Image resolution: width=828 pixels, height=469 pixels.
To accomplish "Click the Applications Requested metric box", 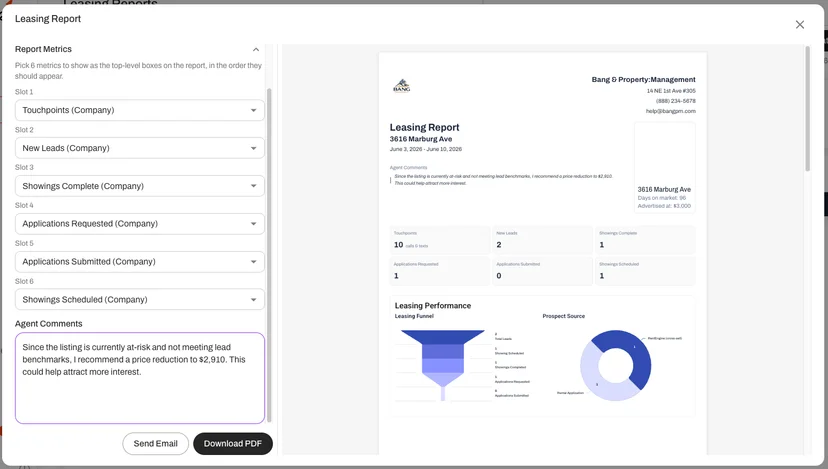I will tap(439, 271).
